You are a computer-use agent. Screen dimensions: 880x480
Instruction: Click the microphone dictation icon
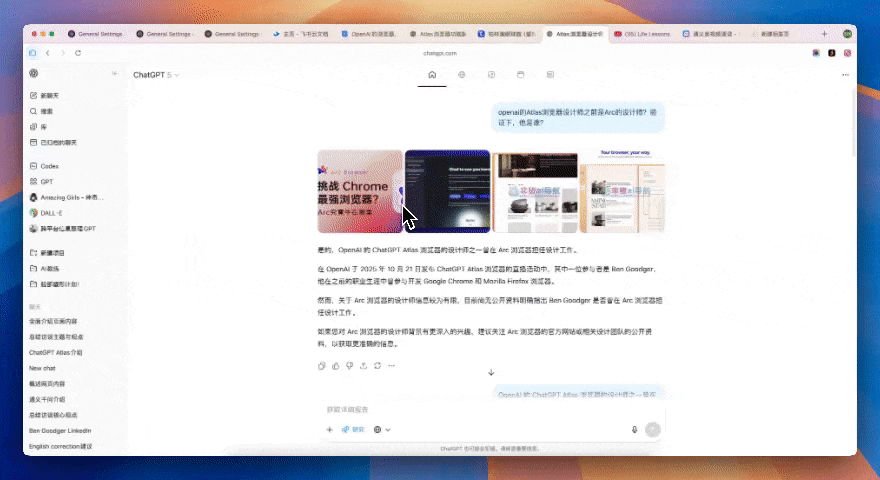[634, 429]
